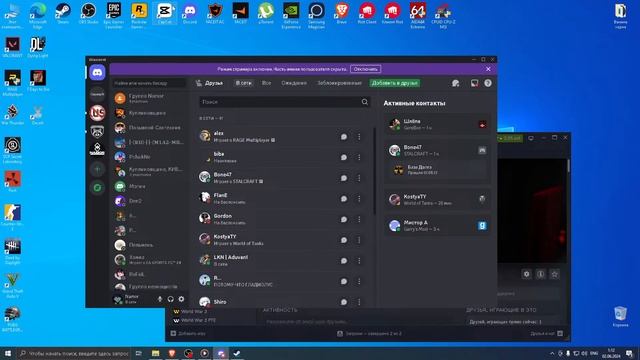Dismiss the streamer mode purple banner

(x=488, y=69)
